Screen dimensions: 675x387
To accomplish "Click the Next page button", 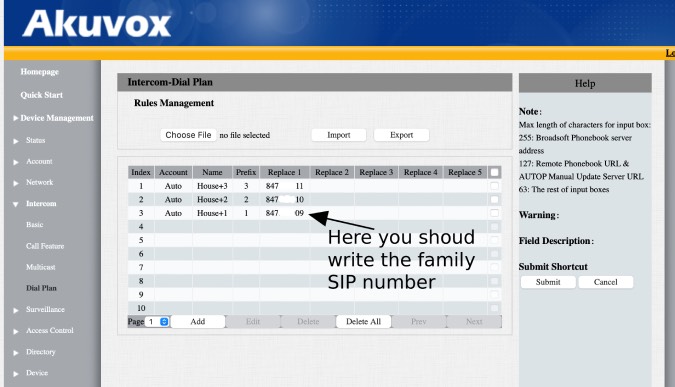I will 474,322.
